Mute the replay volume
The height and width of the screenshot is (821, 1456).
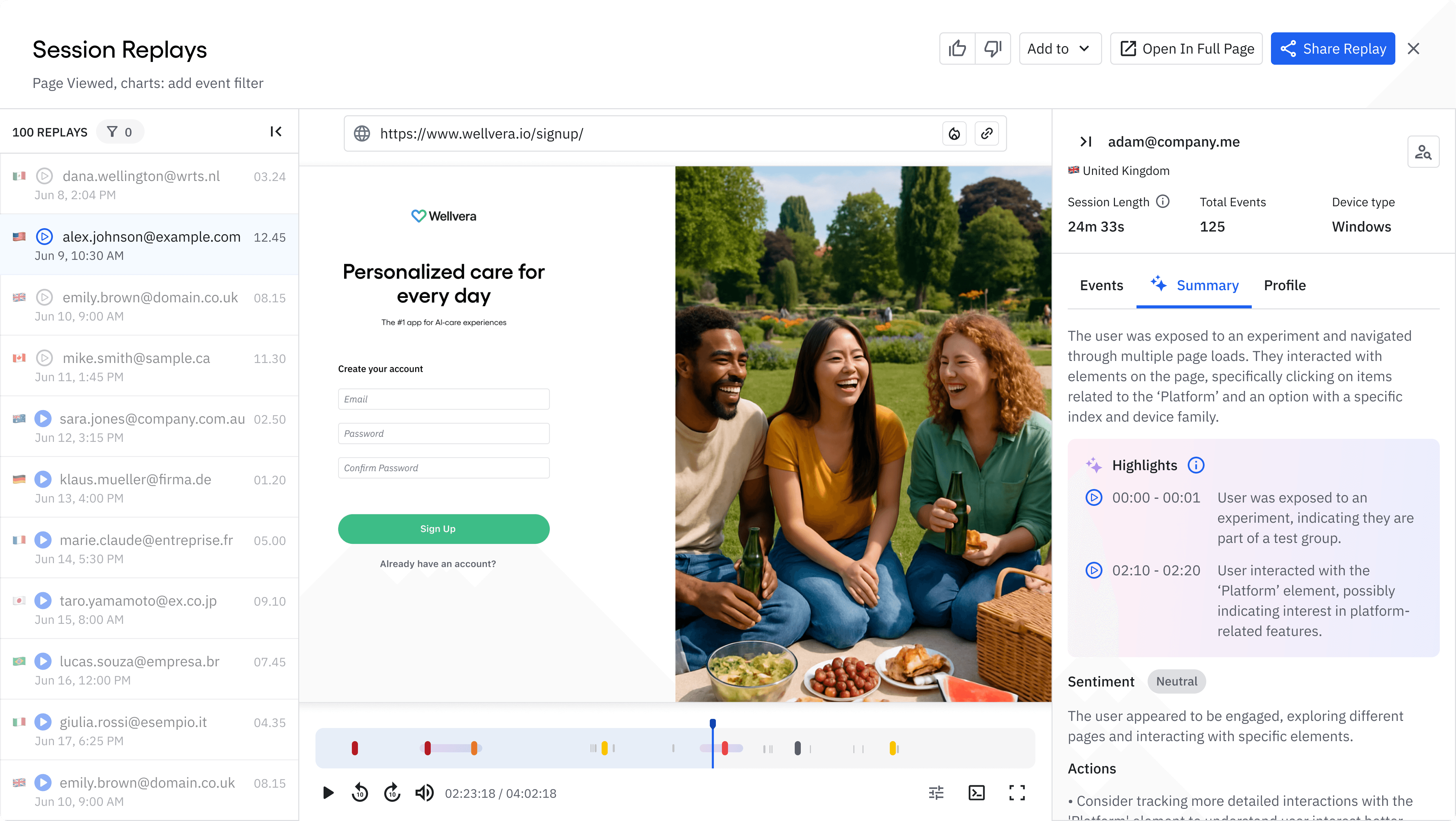click(424, 793)
